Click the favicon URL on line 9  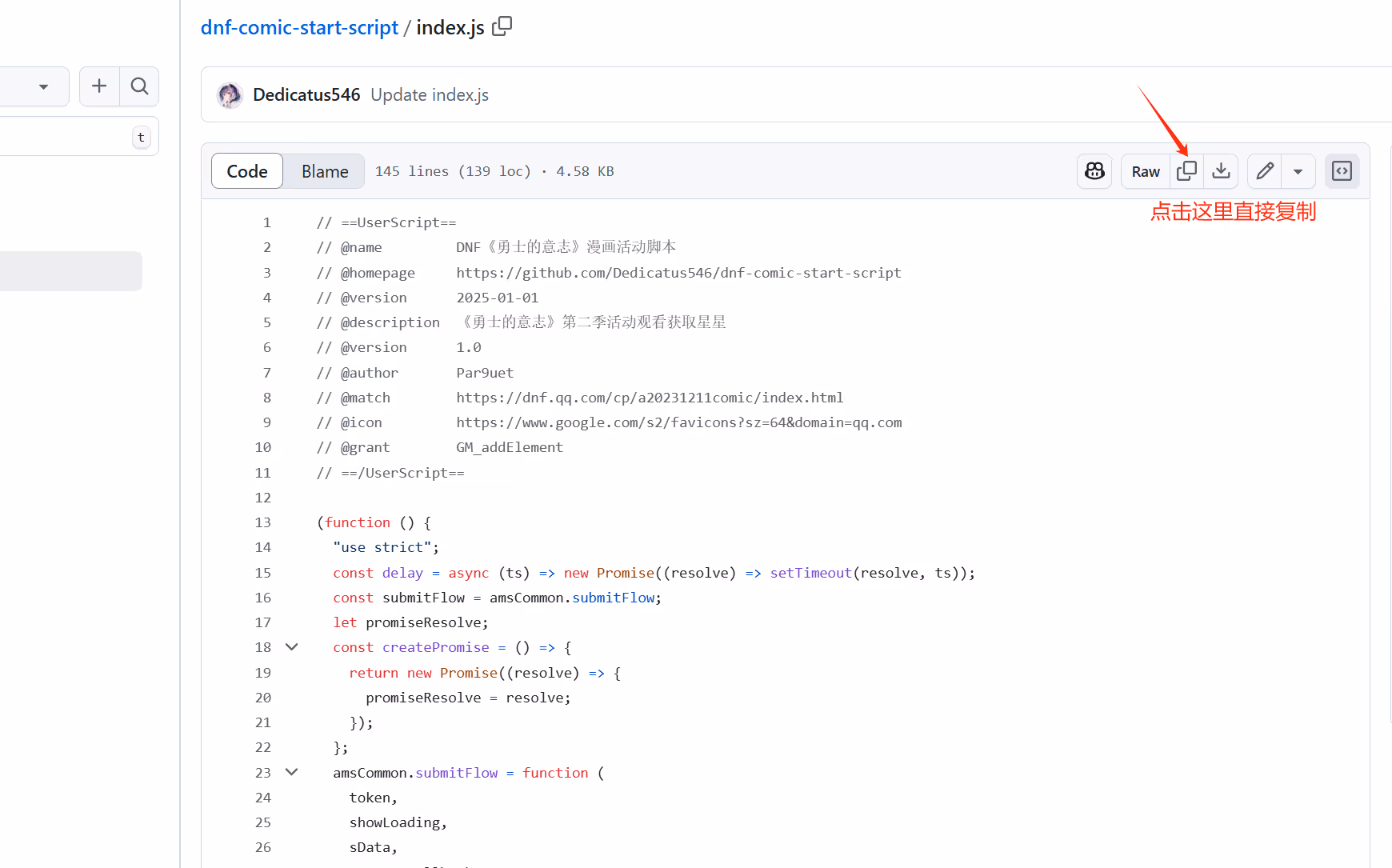(678, 422)
